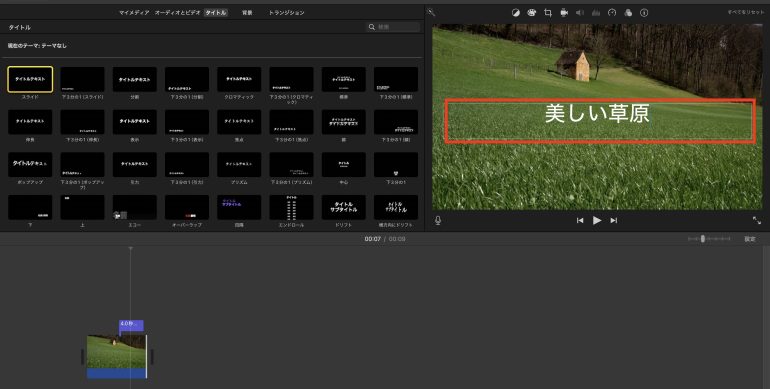Image resolution: width=770 pixels, height=389 pixels.
Task: Select the 下3分の1(スライド) title thumbnail
Action: [82, 80]
